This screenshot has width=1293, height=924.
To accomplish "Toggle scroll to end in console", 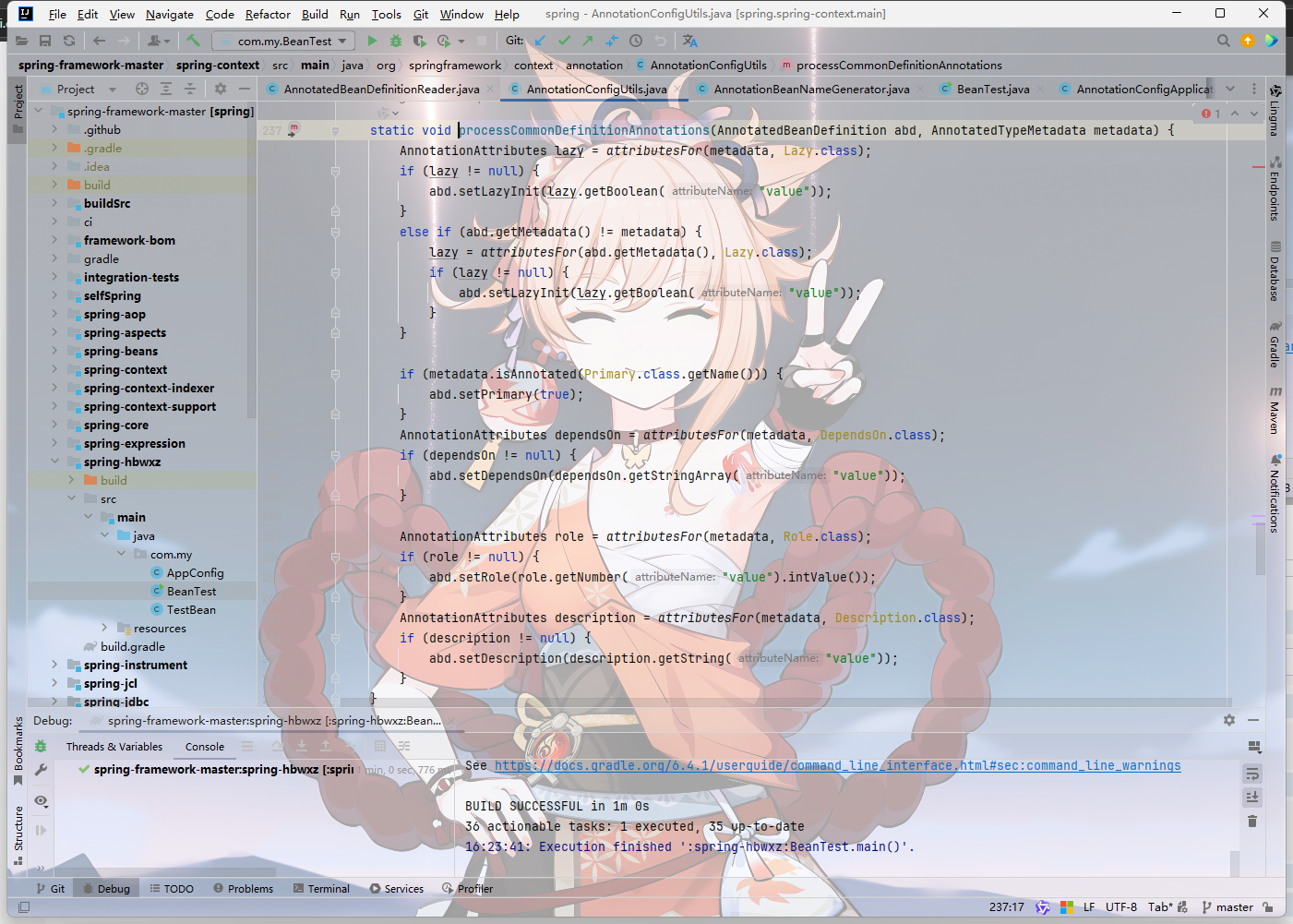I will point(1252,797).
